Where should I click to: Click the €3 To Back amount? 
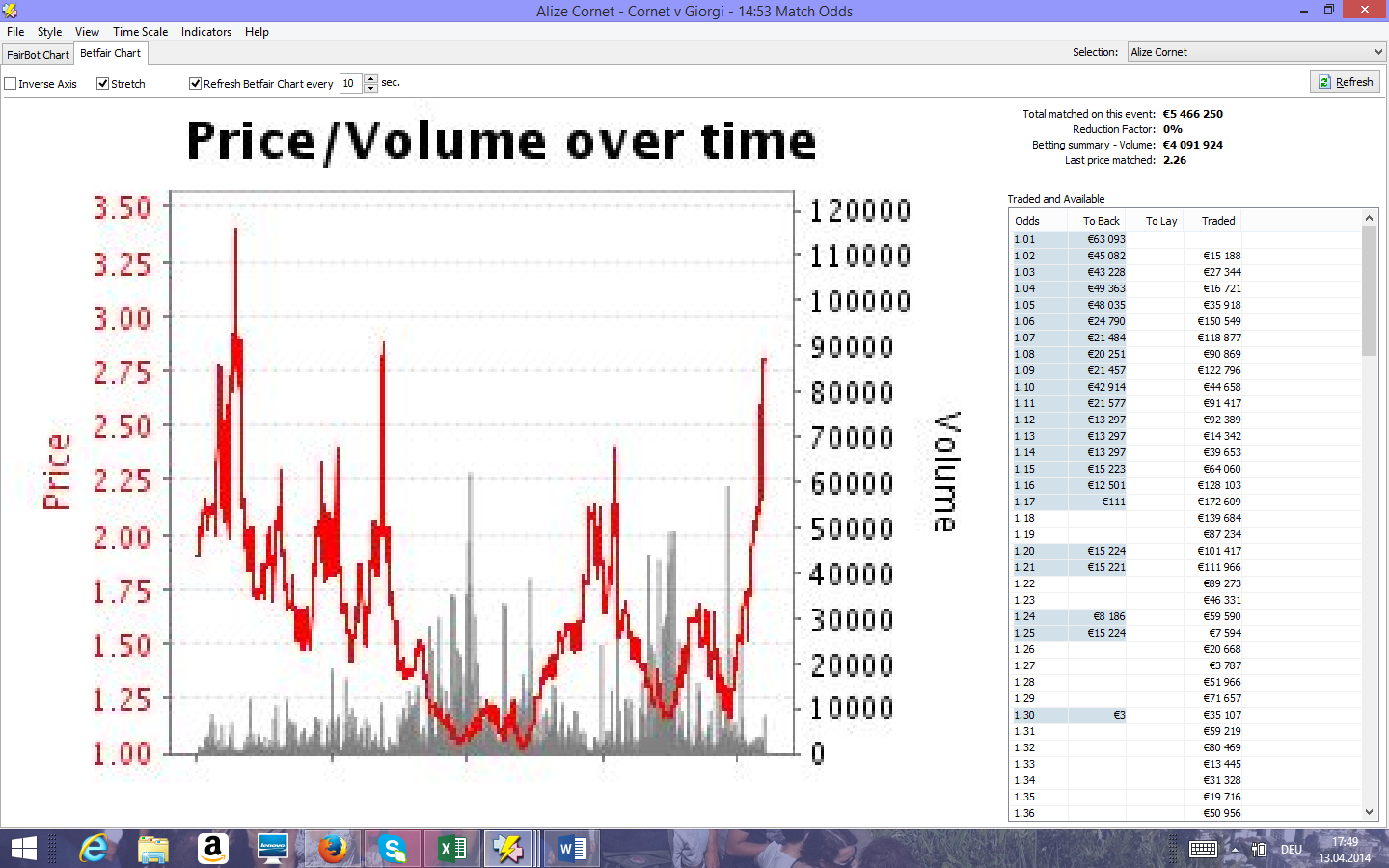pos(1120,715)
